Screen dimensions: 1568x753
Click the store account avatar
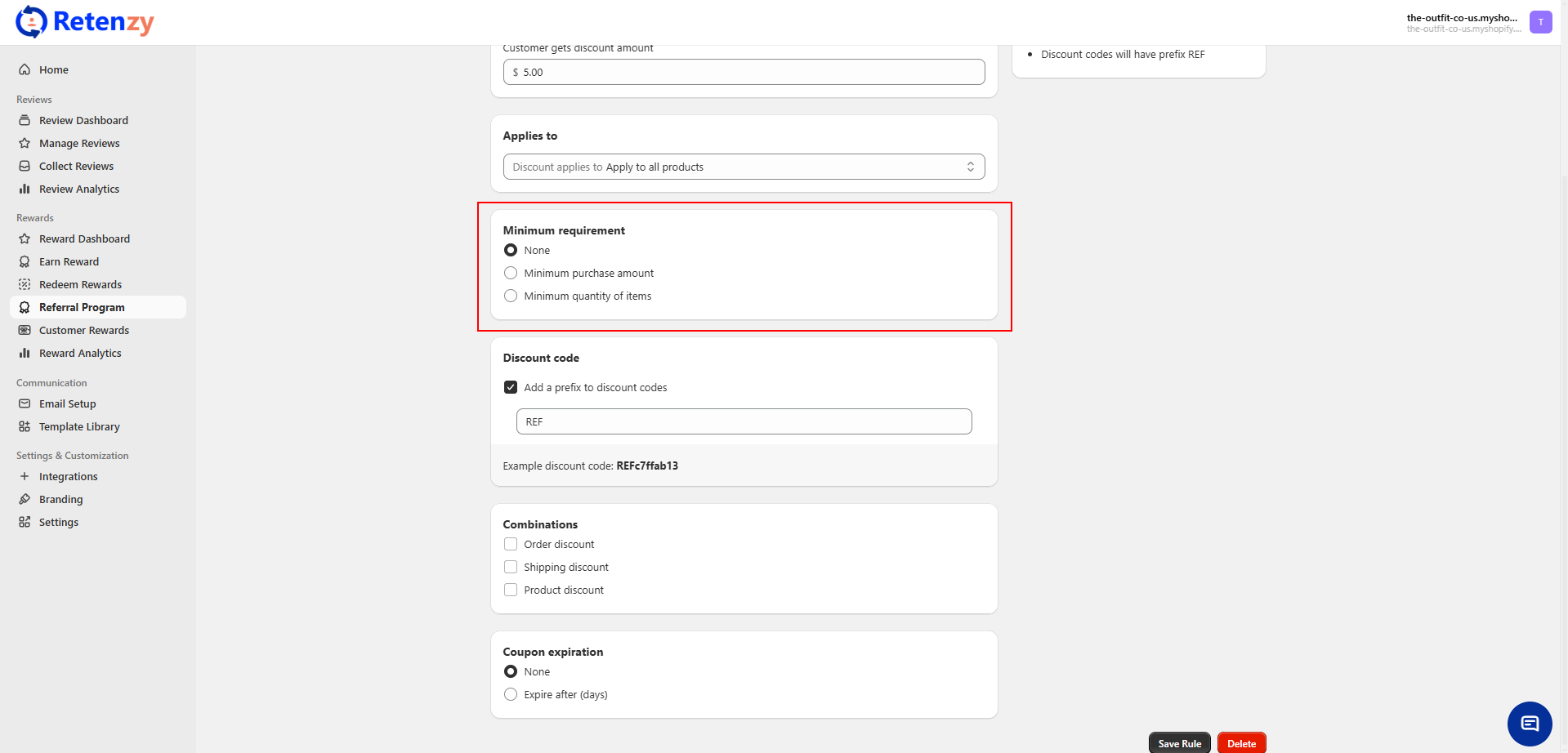(1540, 22)
